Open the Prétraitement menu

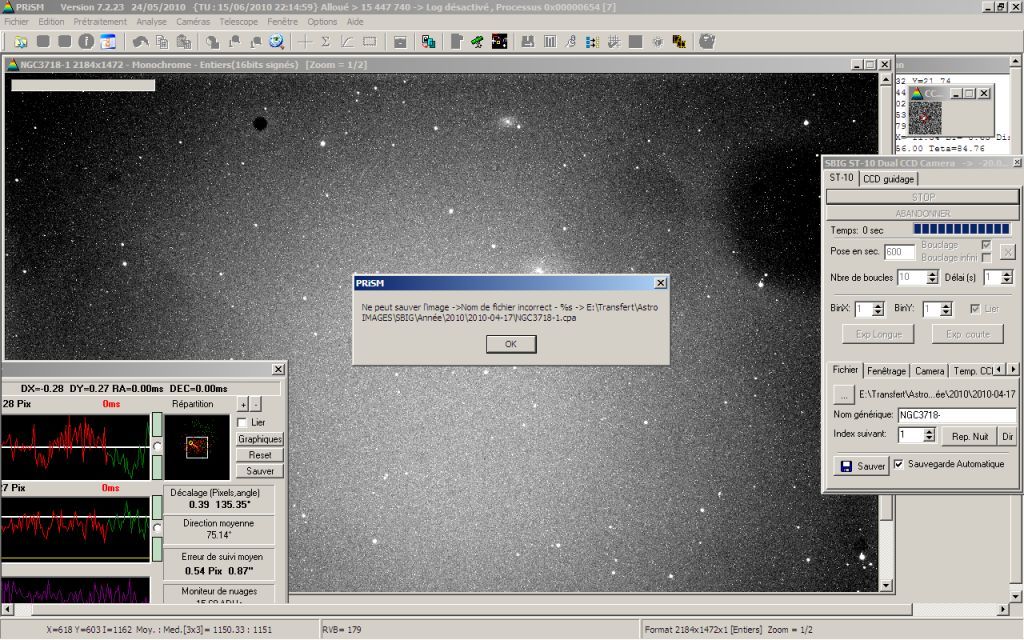pyautogui.click(x=100, y=21)
